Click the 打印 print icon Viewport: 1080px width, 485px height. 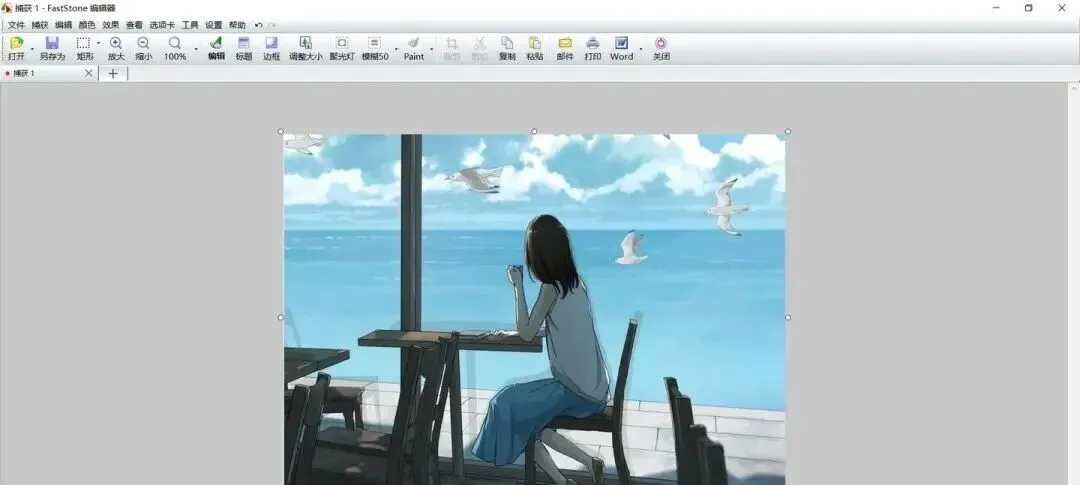click(x=592, y=48)
